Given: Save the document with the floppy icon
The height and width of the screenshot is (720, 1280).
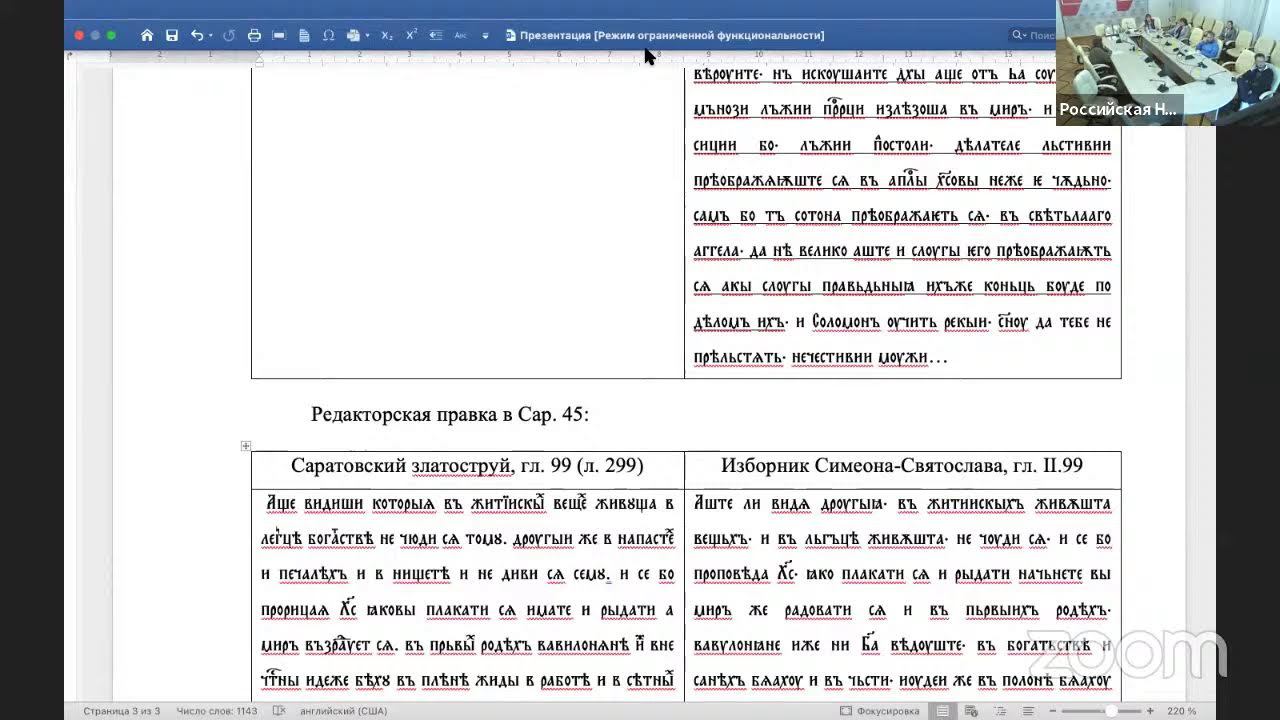Looking at the screenshot, I should click(172, 35).
